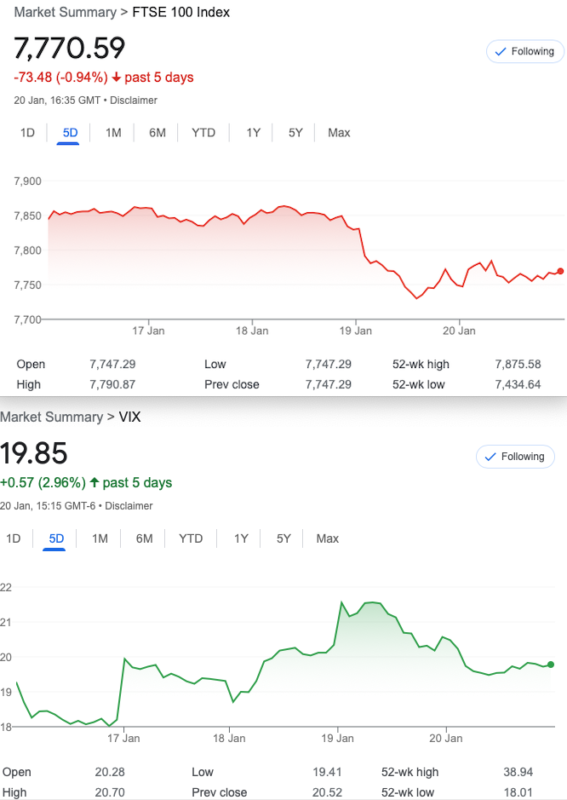Click VIX Low value 19.41

pyautogui.click(x=327, y=772)
